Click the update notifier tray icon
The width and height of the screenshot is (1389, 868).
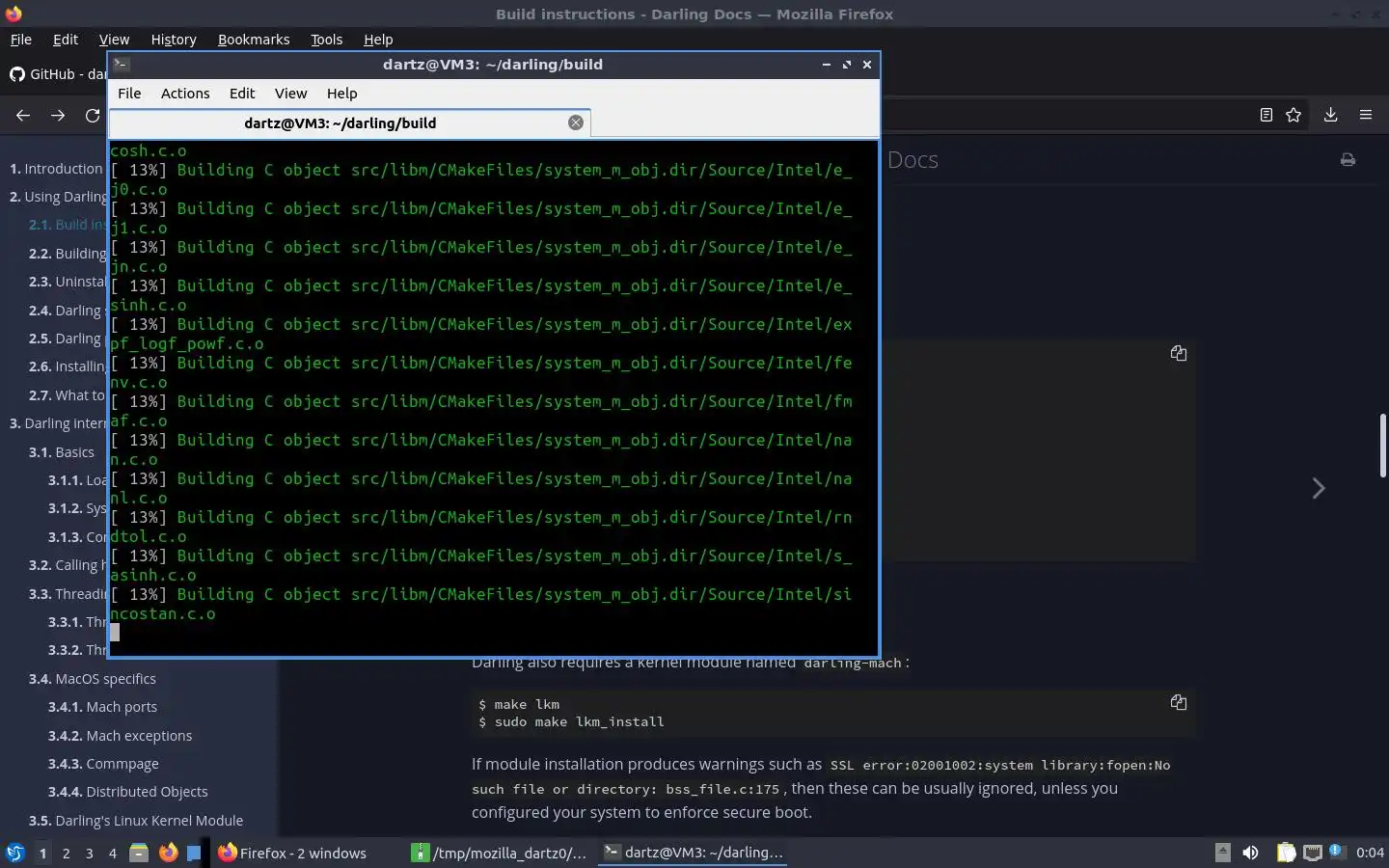pos(1336,852)
